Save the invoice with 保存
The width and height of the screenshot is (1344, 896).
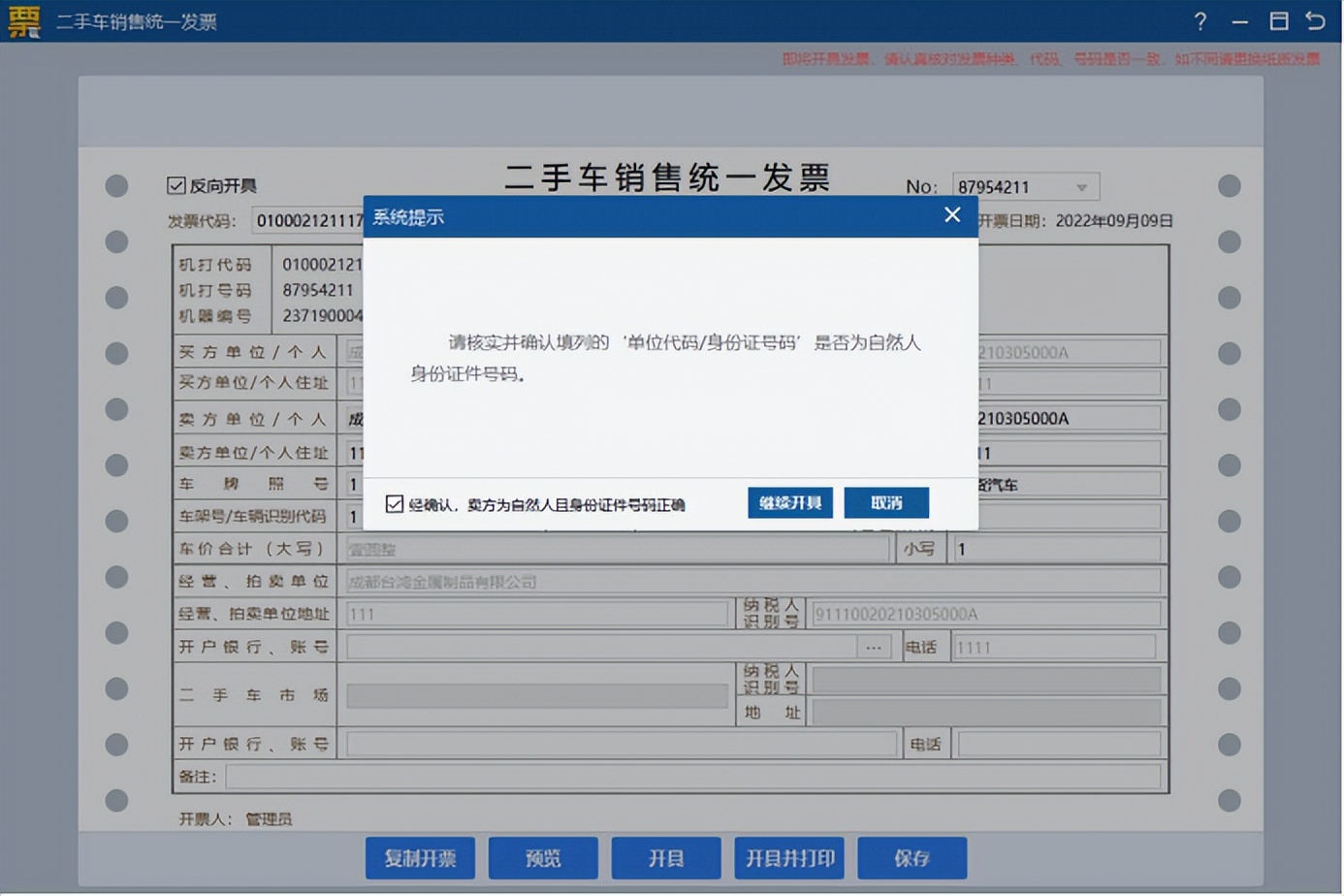(x=912, y=857)
